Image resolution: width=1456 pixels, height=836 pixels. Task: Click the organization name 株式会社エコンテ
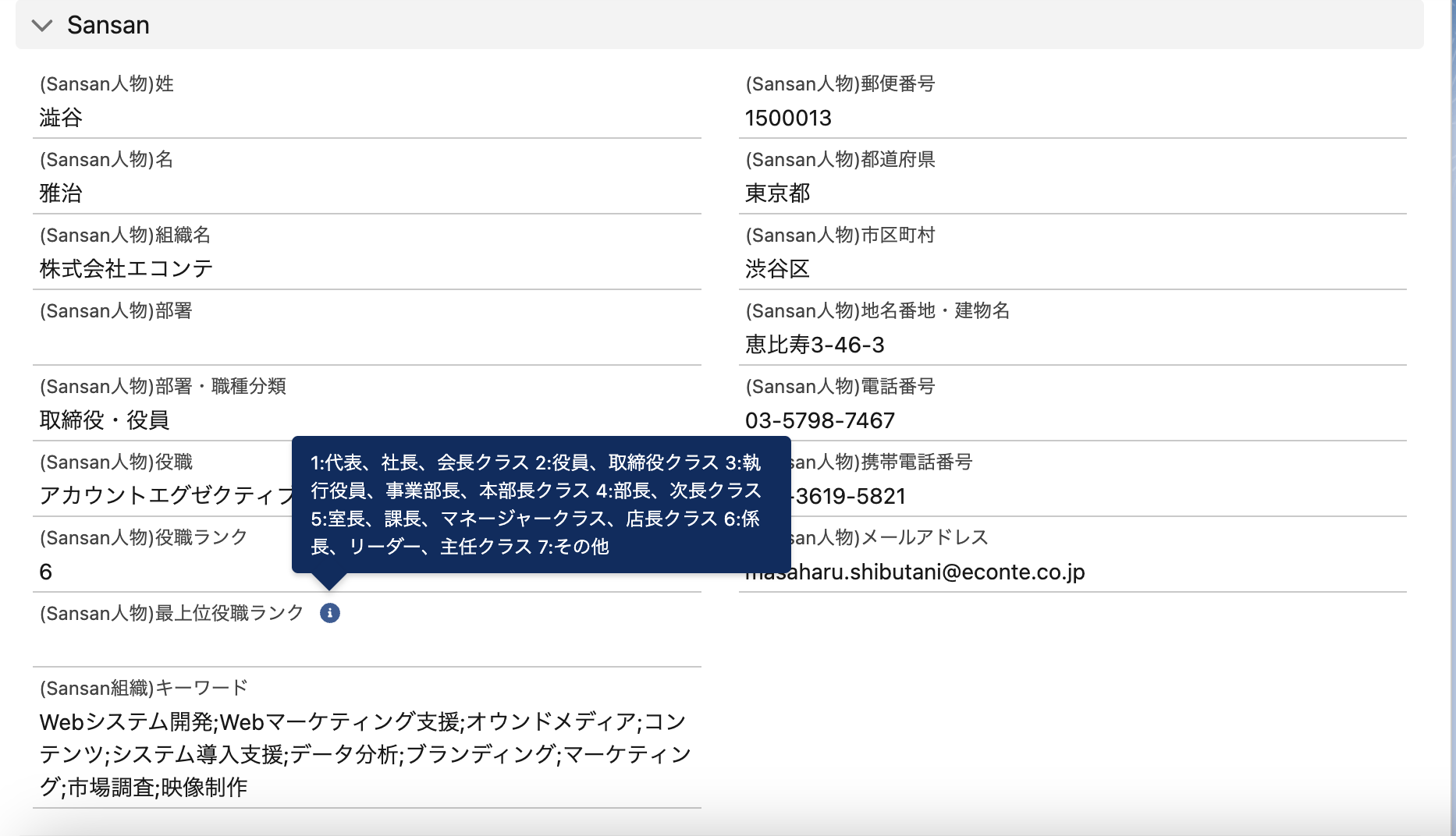(x=126, y=269)
